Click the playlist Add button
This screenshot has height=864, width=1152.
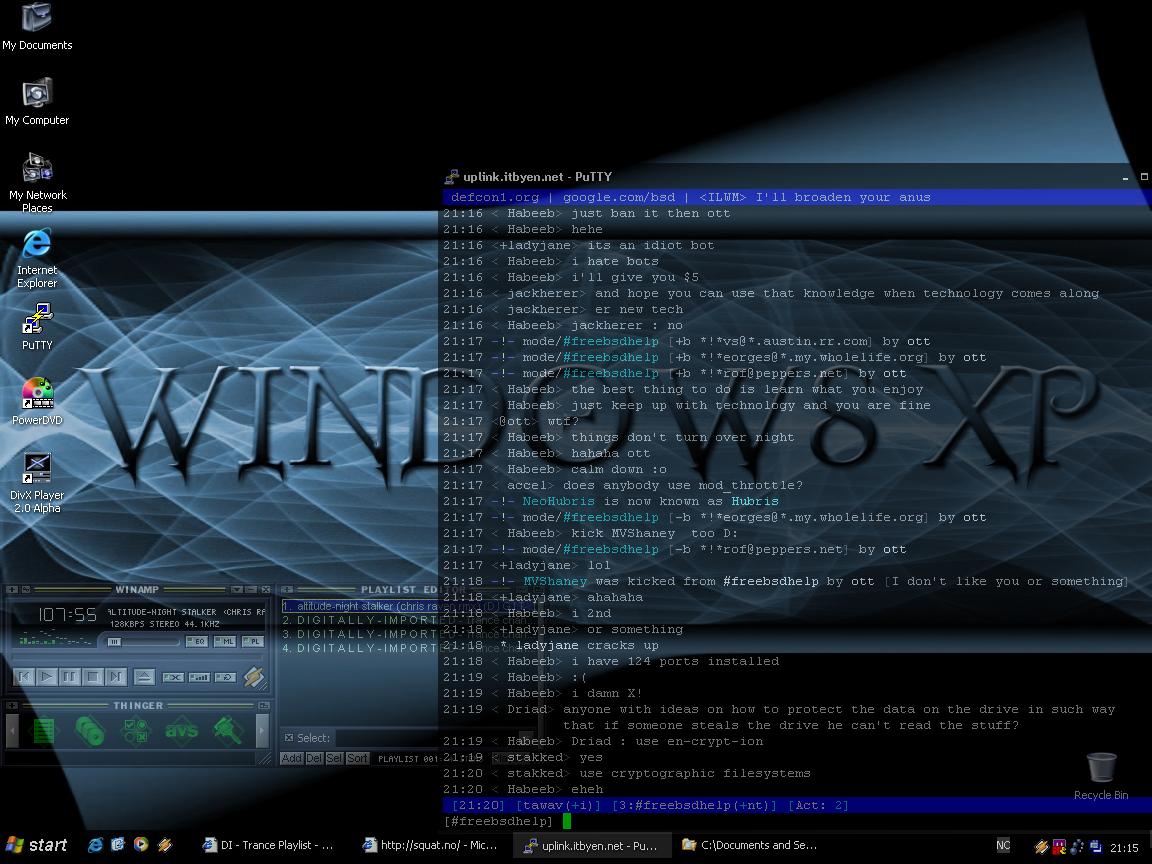click(x=292, y=758)
